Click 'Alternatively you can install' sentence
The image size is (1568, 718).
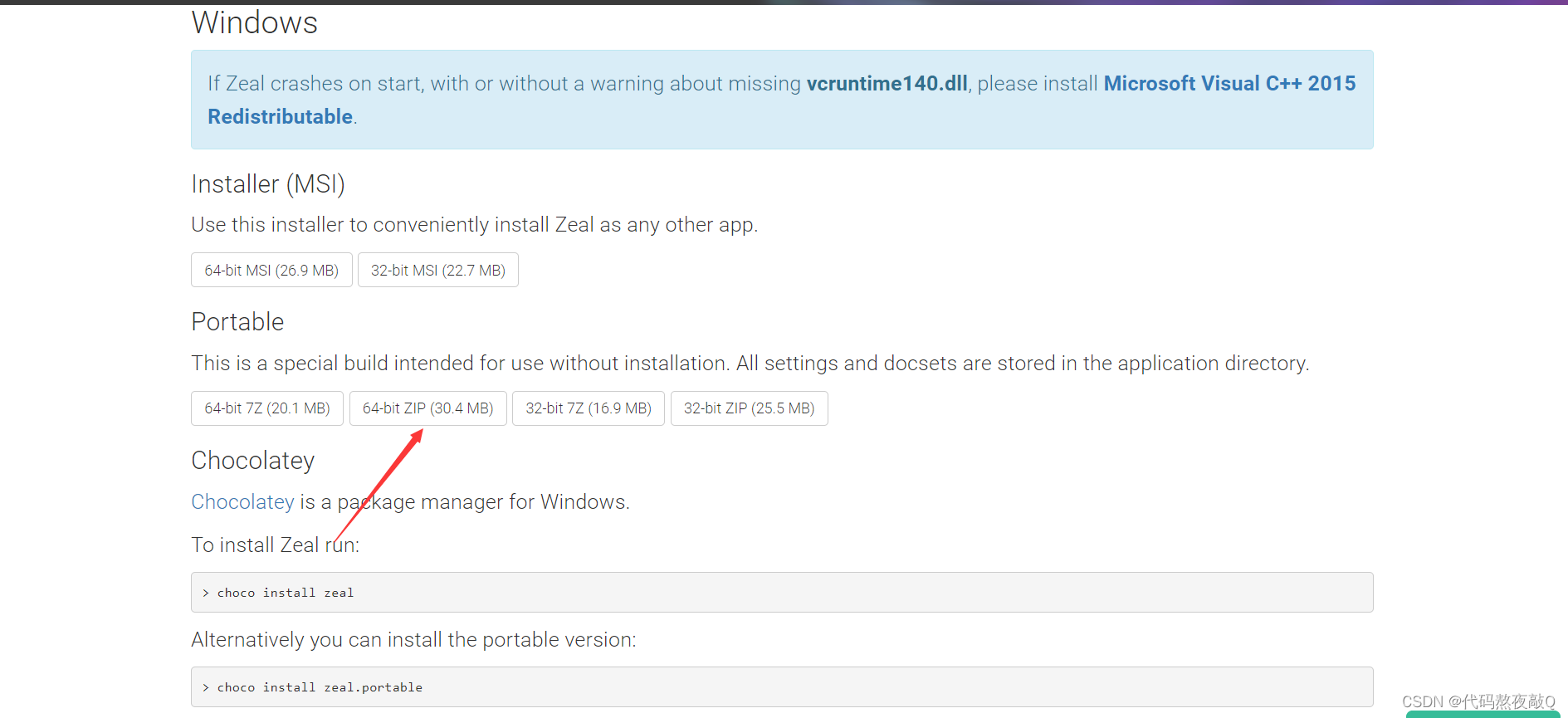click(413, 640)
